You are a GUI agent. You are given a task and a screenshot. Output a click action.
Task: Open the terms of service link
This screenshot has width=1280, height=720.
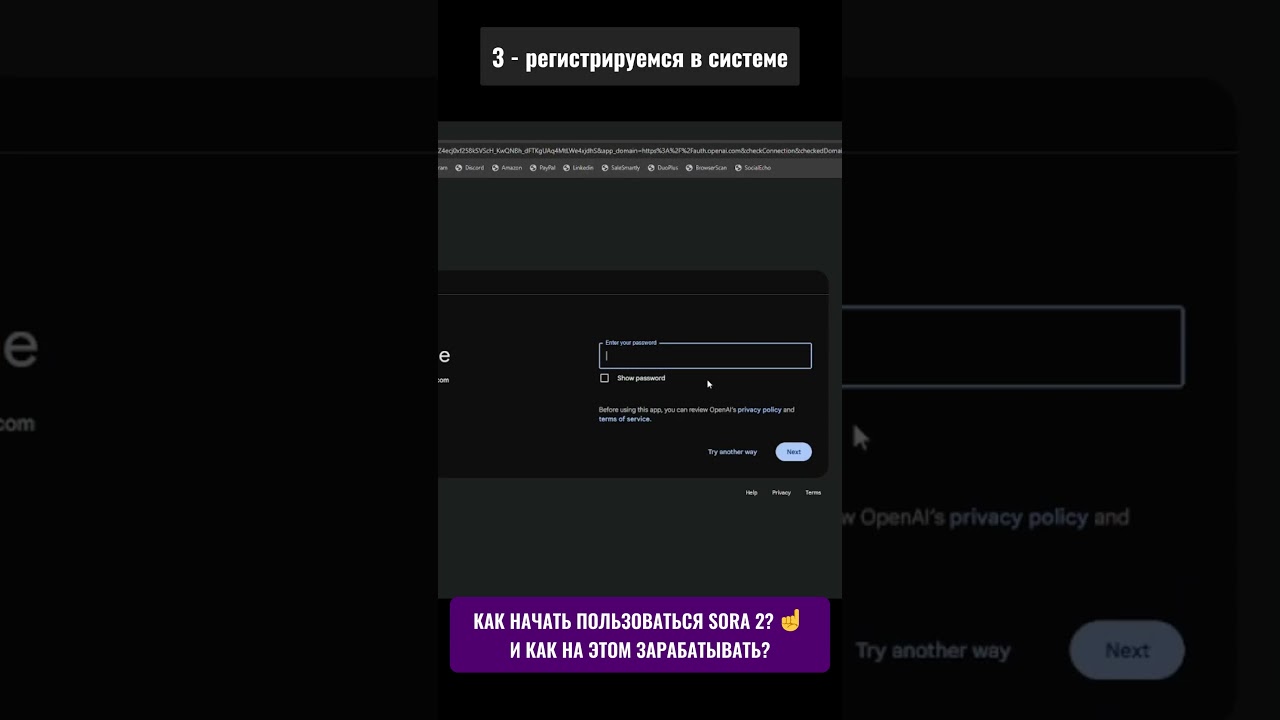pos(625,419)
